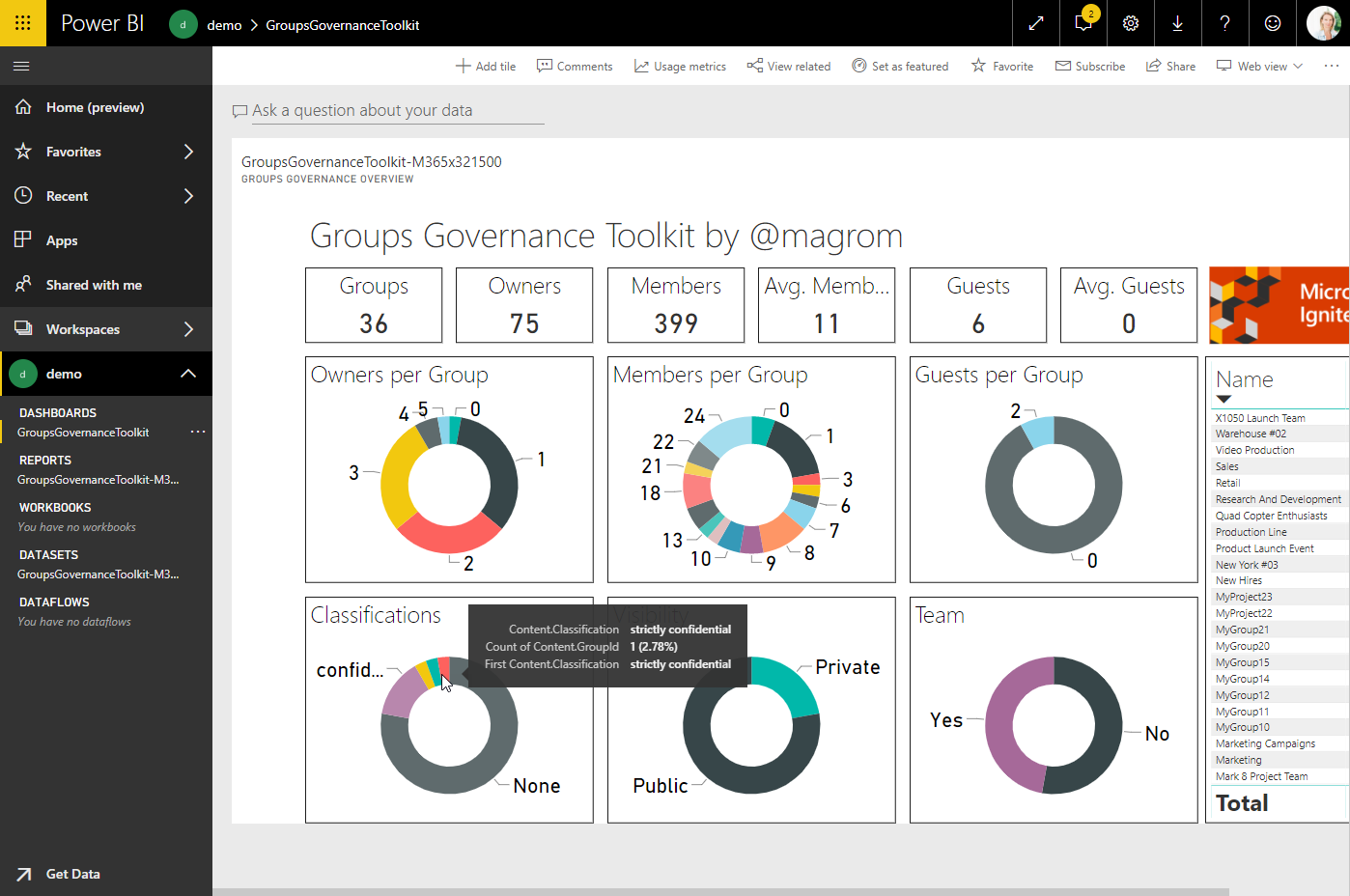Screen dimensions: 1350x896
Task: Enter full screen mode
Action: pyautogui.click(x=1036, y=23)
